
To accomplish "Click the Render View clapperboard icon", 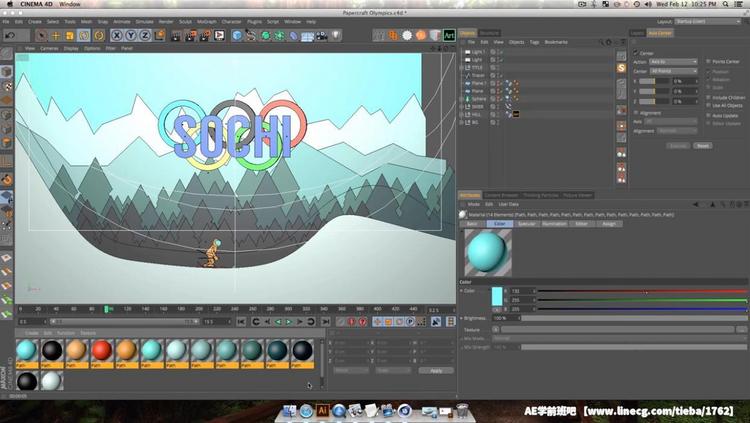I will tap(176, 35).
